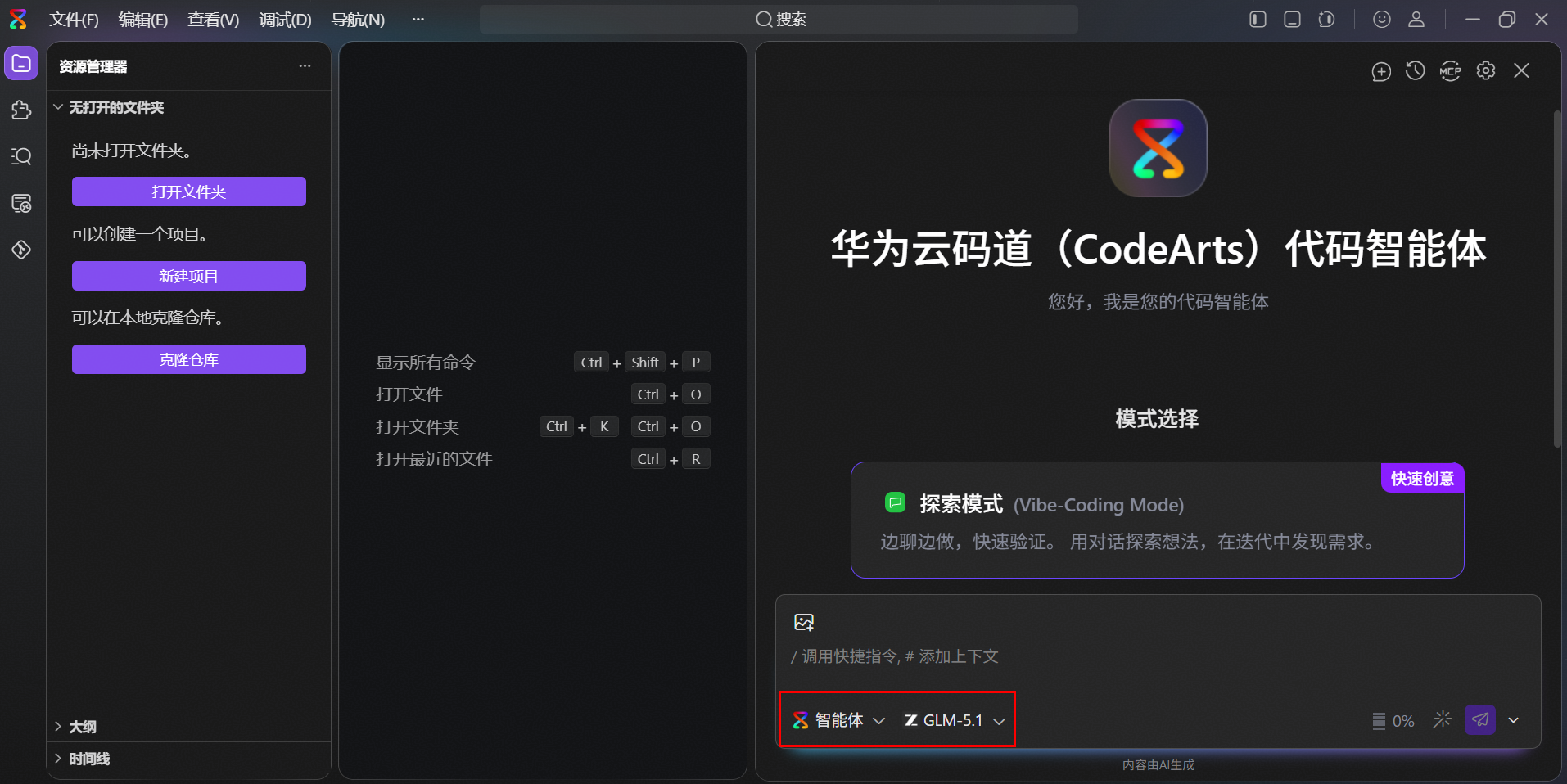The image size is (1567, 784).
Task: Open the 编辑(E) menu
Action: coord(143,20)
